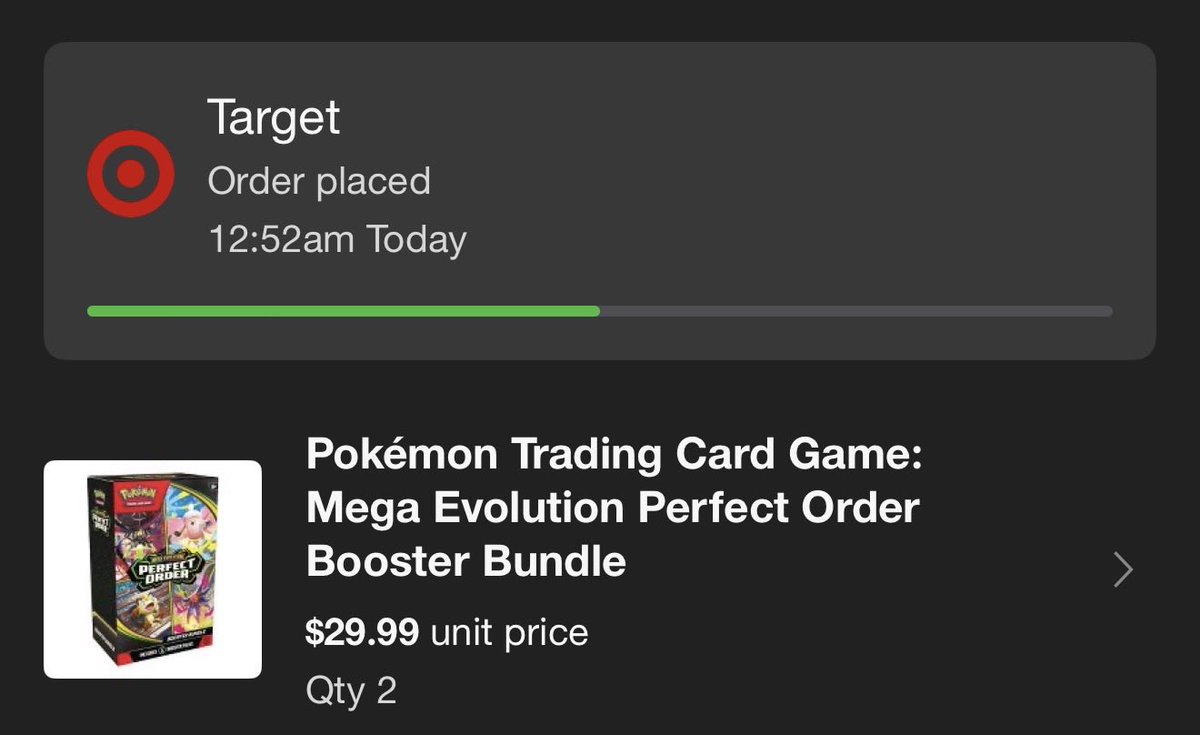Open the product details chevron arrow
The width and height of the screenshot is (1200, 735).
1124,569
